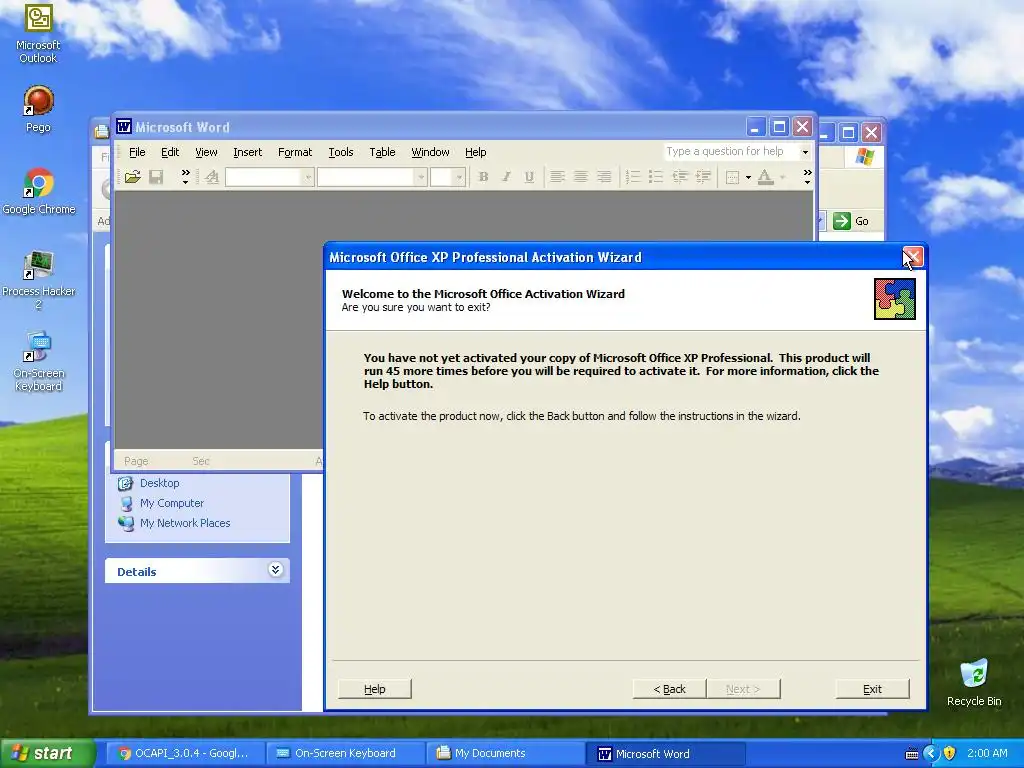Select the On-Screen Keyboard desktop icon
The image size is (1024, 768).
click(39, 362)
